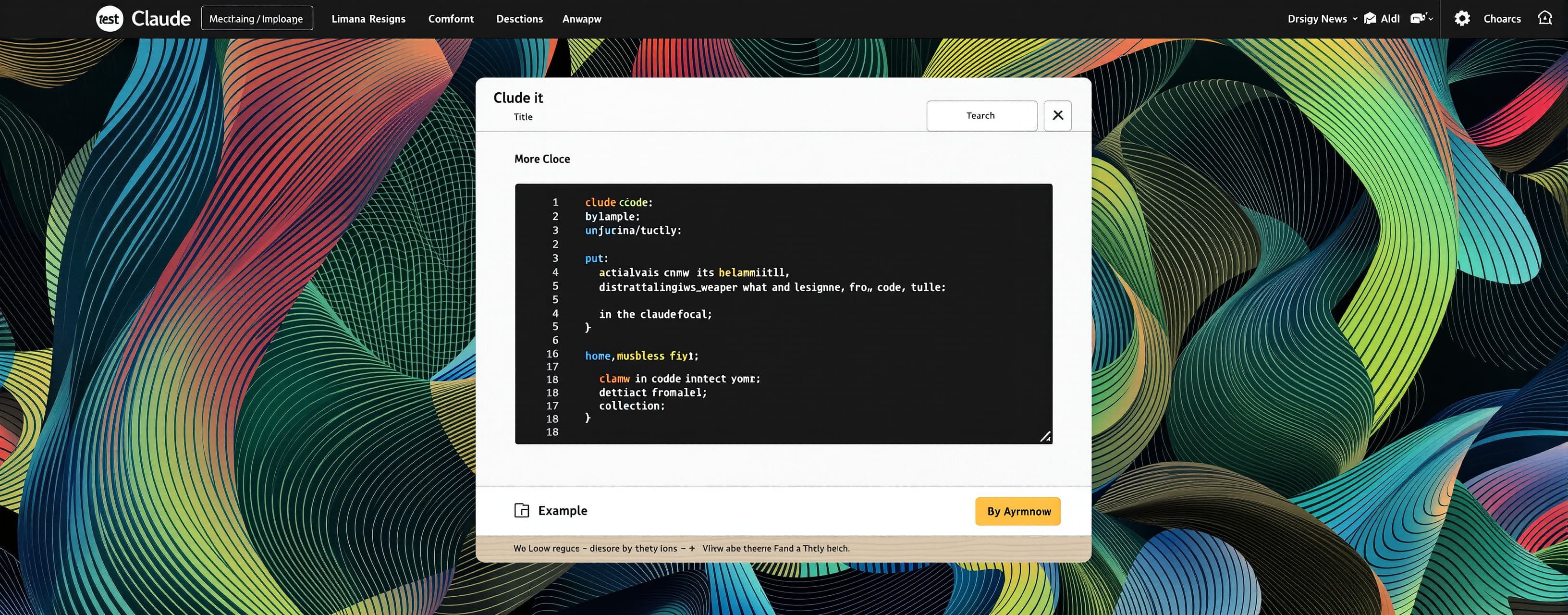Image resolution: width=1568 pixels, height=615 pixels.
Task: Click the 'collection:' code line
Action: click(632, 406)
